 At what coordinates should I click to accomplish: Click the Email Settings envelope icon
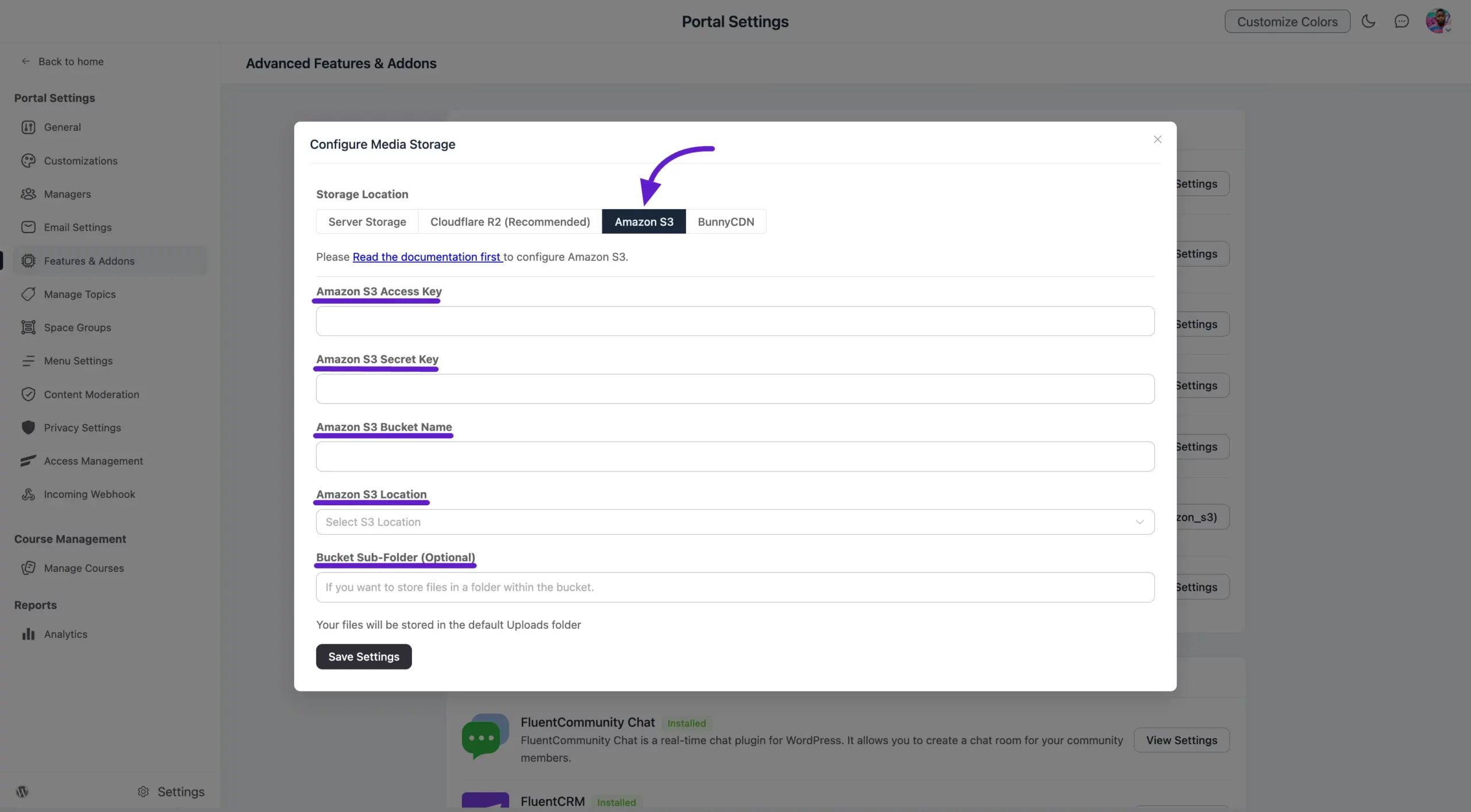point(28,227)
